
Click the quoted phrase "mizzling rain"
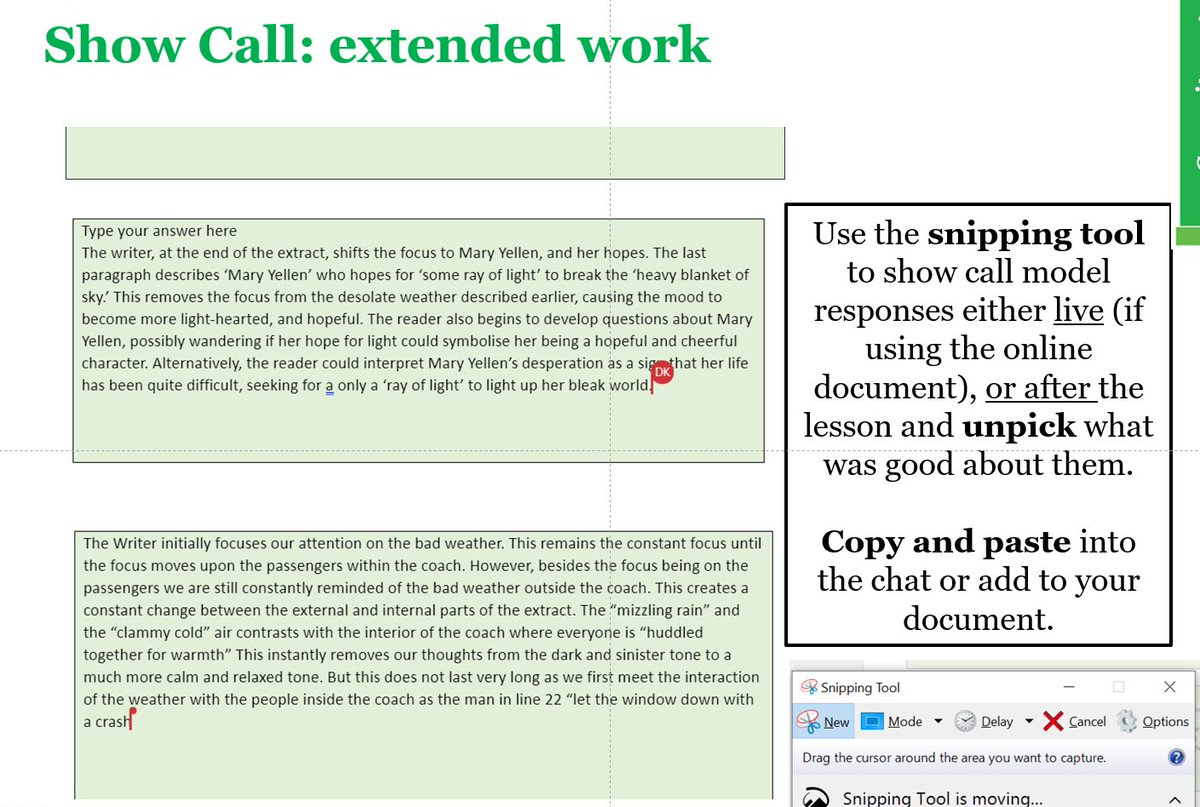click(659, 610)
